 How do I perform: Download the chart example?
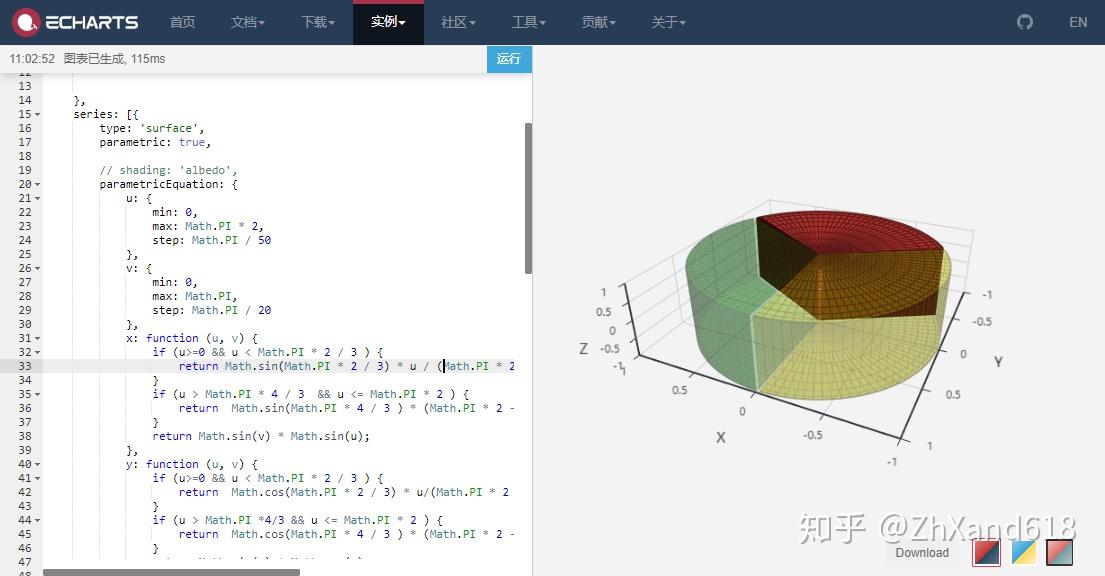click(x=921, y=552)
